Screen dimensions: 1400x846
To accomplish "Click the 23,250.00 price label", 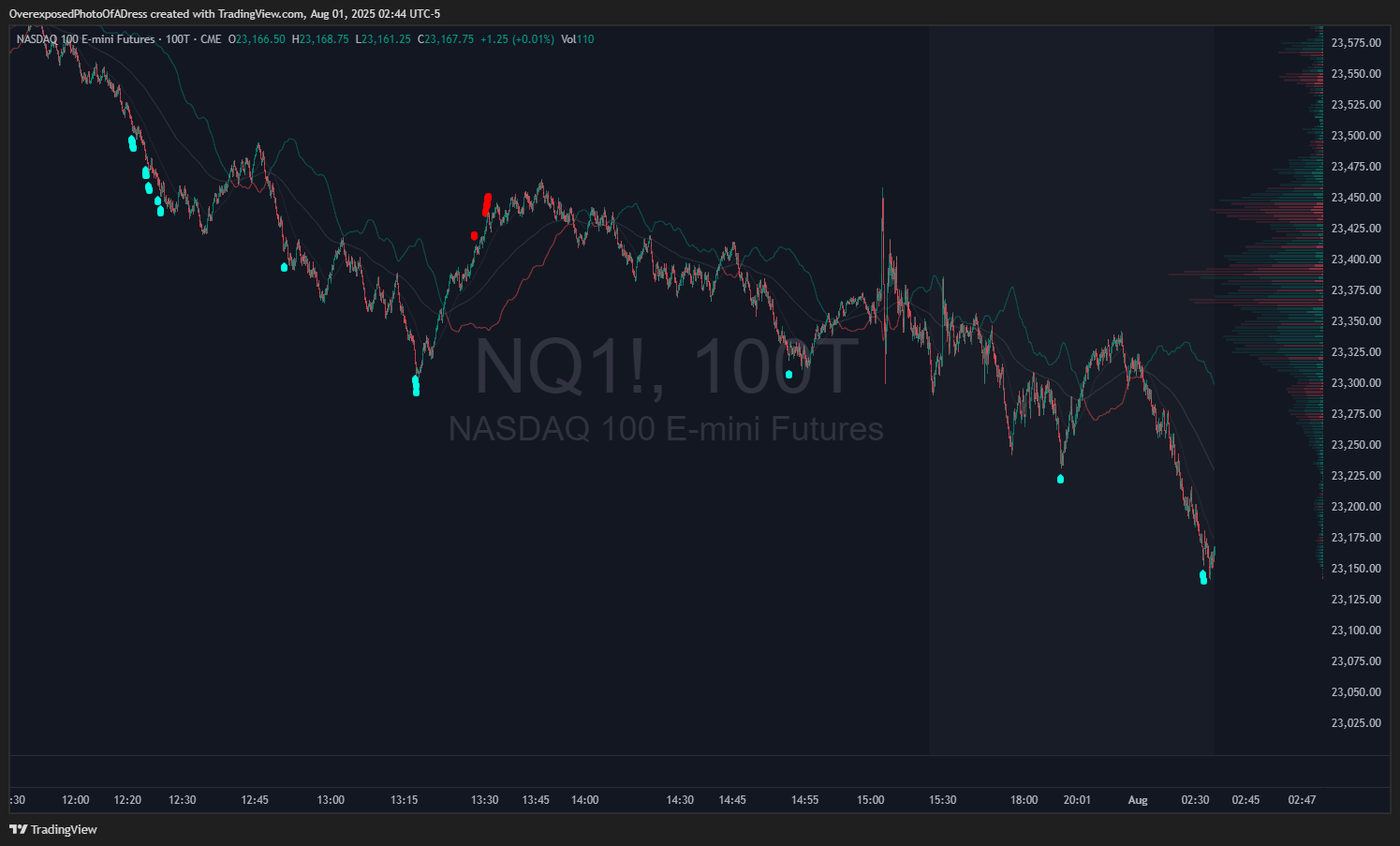I will pos(1356,445).
